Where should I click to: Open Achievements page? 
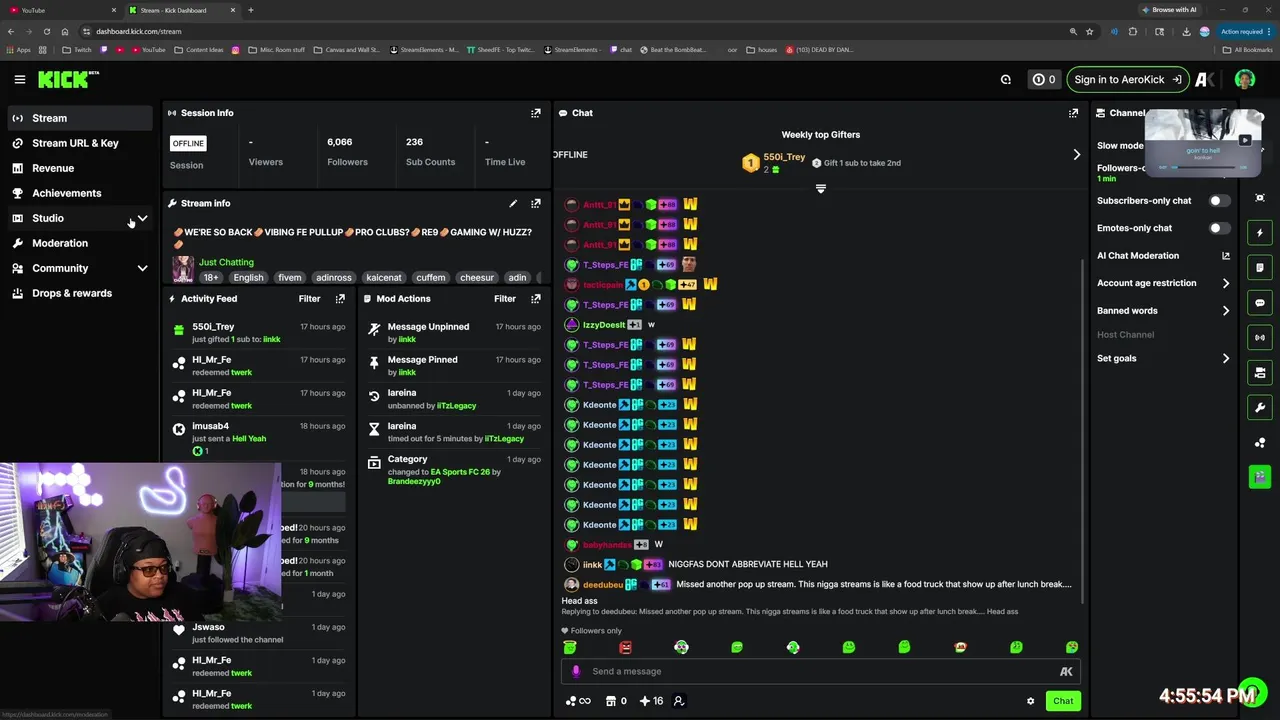[x=80, y=193]
